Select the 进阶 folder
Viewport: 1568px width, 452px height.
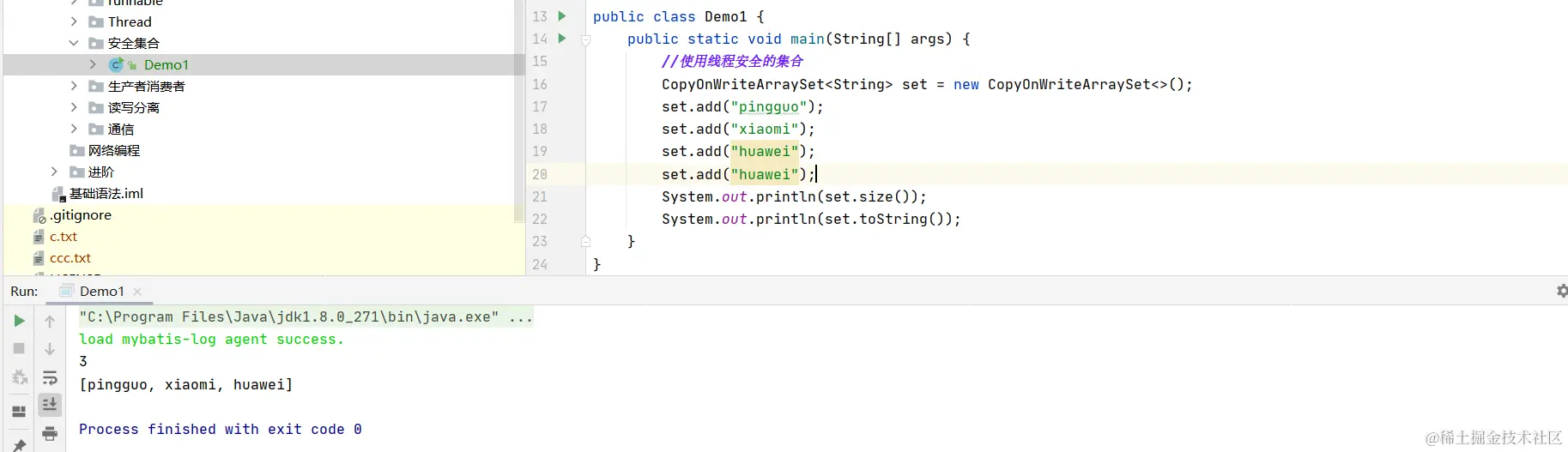[101, 172]
